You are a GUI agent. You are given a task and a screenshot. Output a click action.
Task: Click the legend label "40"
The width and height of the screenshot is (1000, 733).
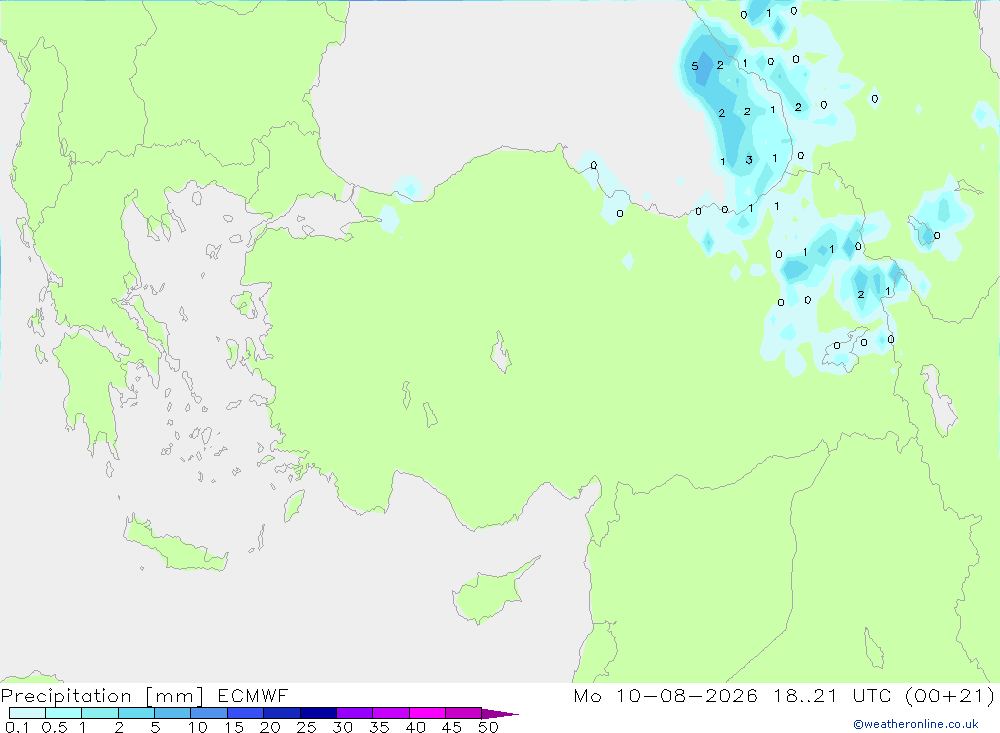coord(416,727)
